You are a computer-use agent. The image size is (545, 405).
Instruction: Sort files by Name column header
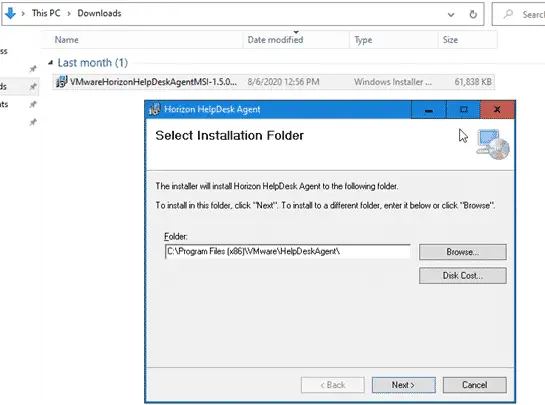(x=66, y=40)
